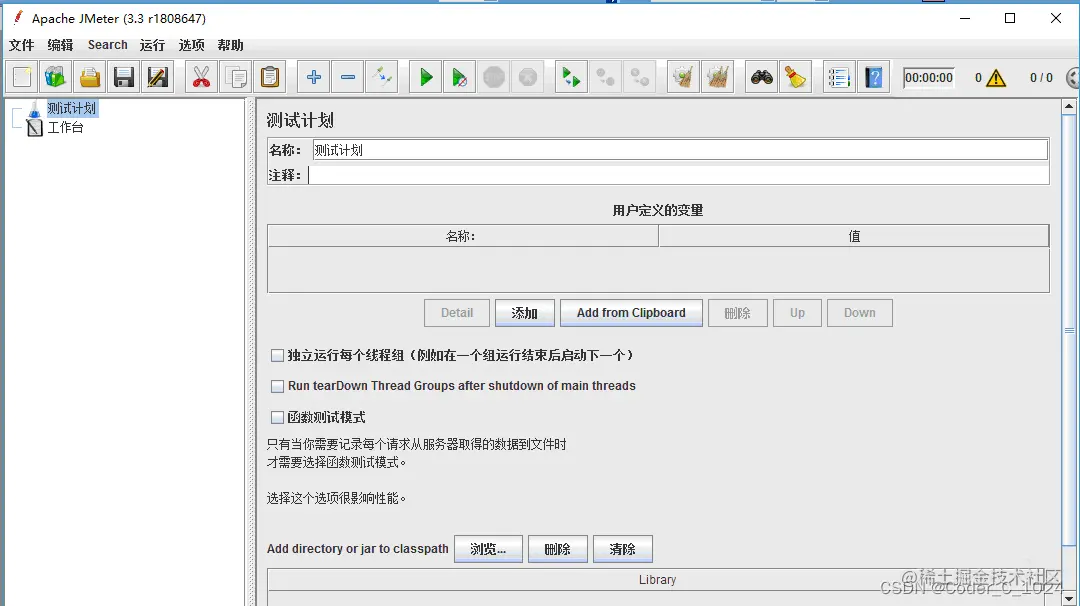Click Start no pauses icon

[x=459, y=77]
